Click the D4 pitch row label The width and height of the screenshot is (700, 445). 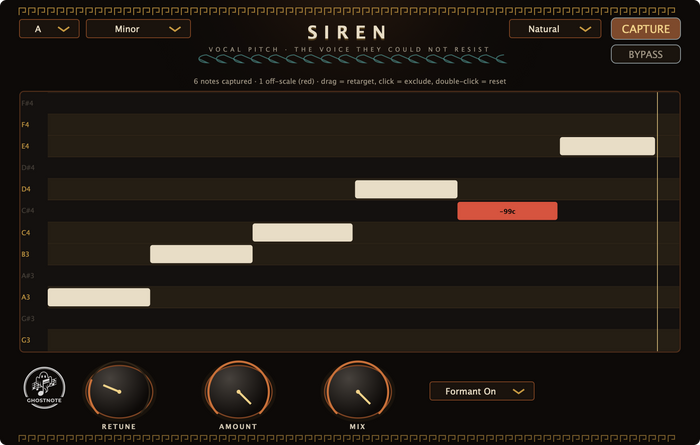point(26,189)
